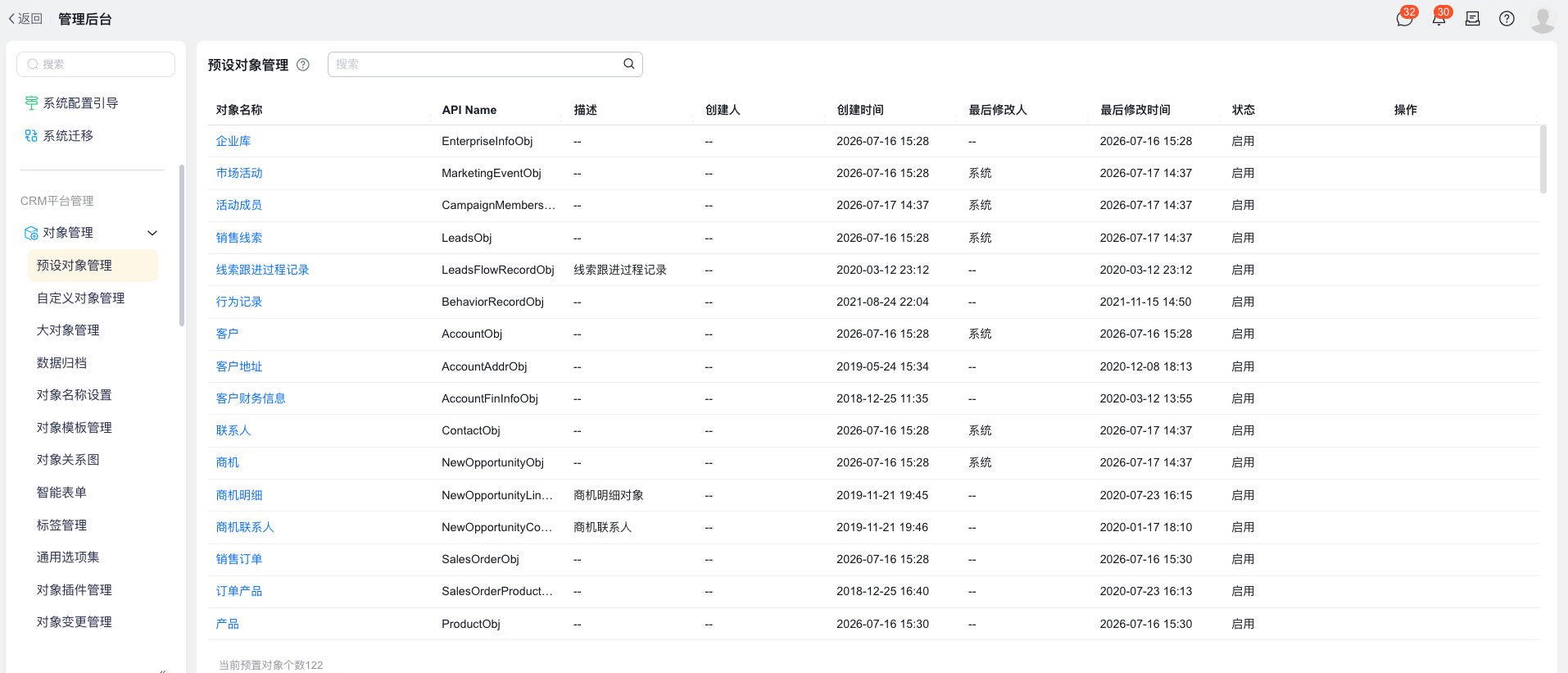Click the magnifier icon in main search box

point(629,64)
